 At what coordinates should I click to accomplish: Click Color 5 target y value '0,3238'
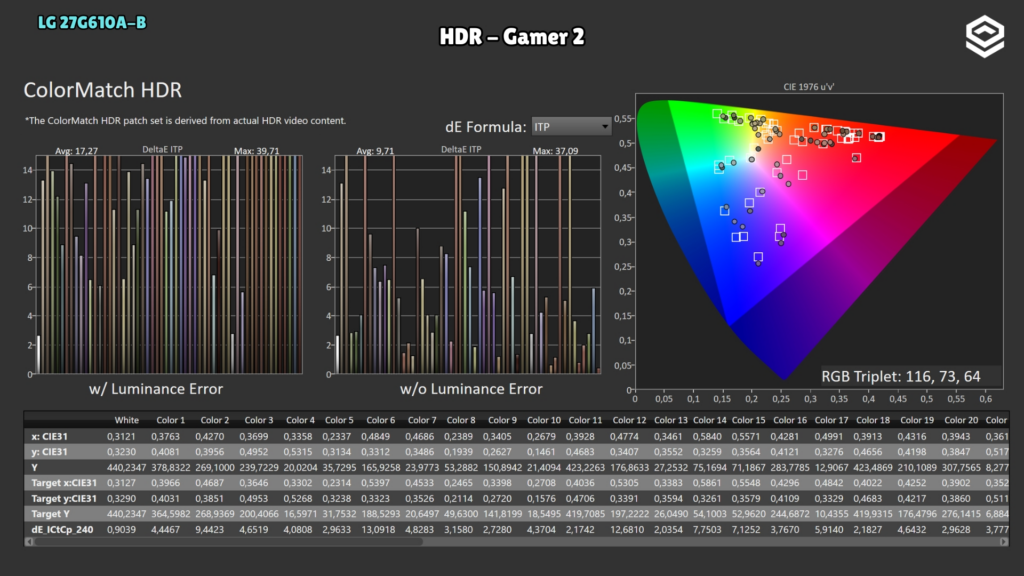[x=337, y=498]
